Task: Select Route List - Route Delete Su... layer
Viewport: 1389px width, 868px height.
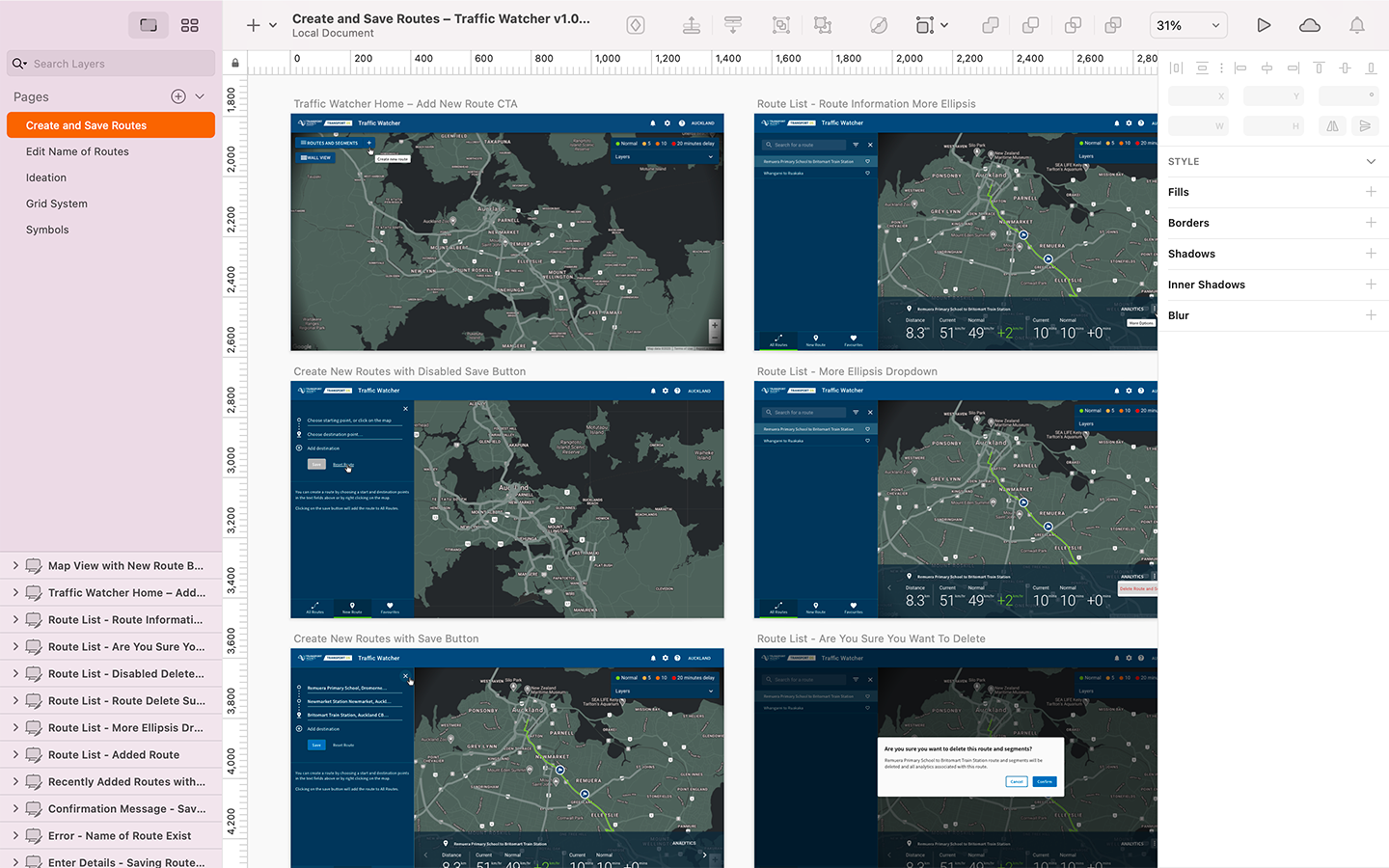Action: click(111, 701)
